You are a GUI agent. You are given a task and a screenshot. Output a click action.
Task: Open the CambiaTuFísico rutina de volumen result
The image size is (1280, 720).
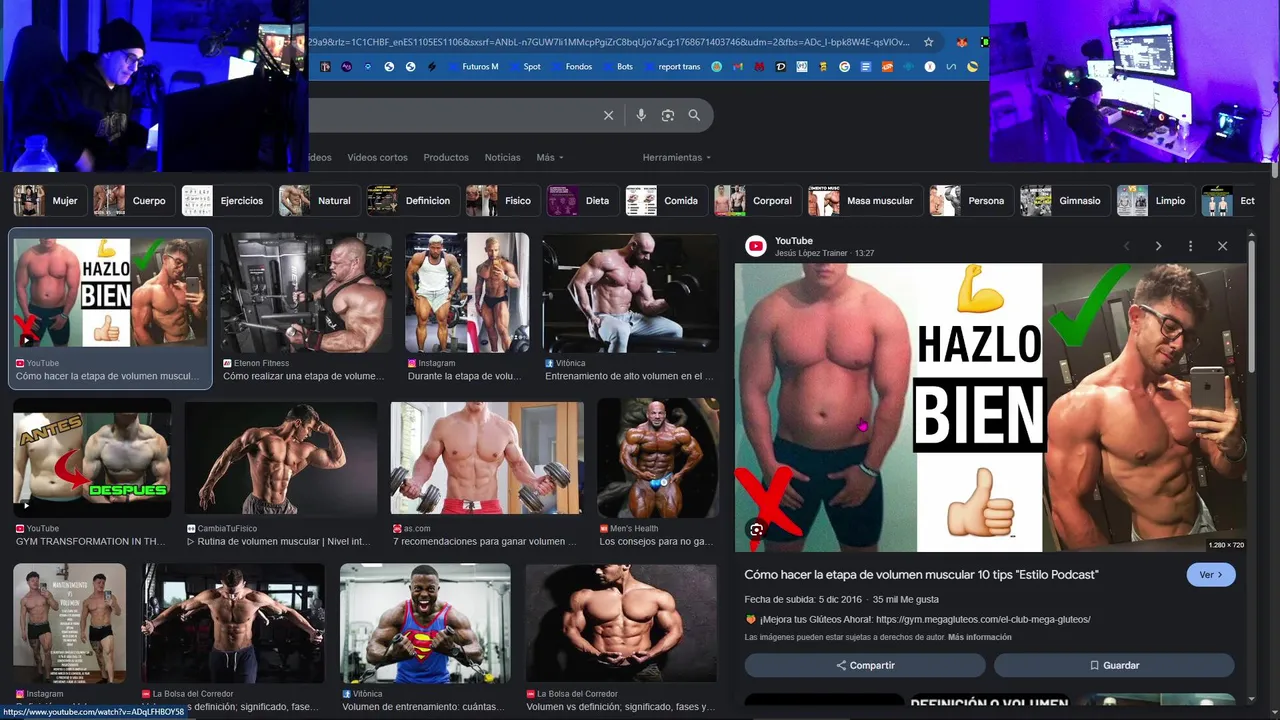pos(281,458)
